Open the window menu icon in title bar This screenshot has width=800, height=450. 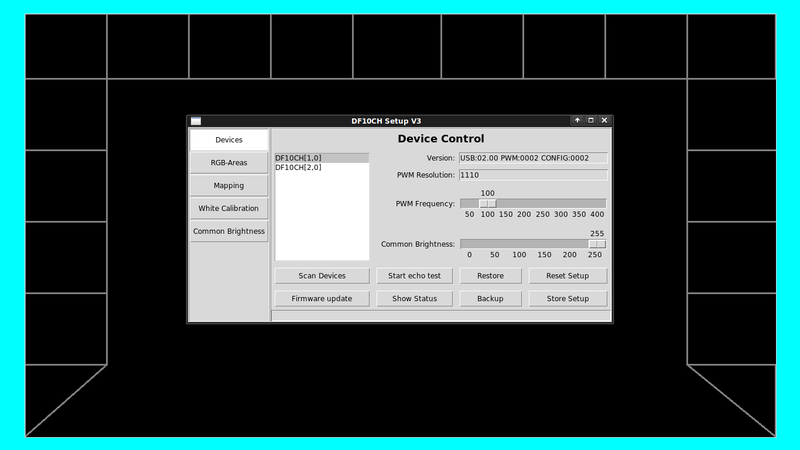click(x=196, y=120)
